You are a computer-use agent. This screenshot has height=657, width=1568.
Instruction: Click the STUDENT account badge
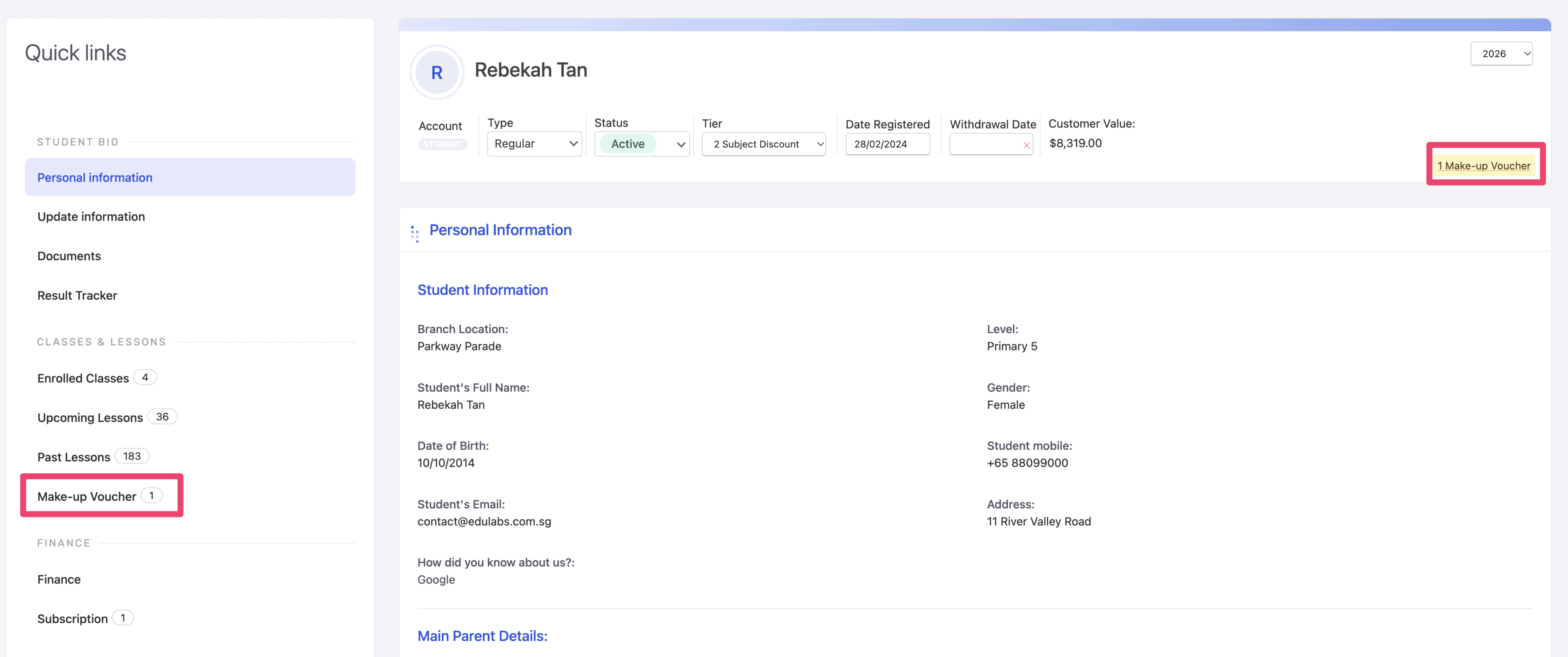click(x=442, y=144)
